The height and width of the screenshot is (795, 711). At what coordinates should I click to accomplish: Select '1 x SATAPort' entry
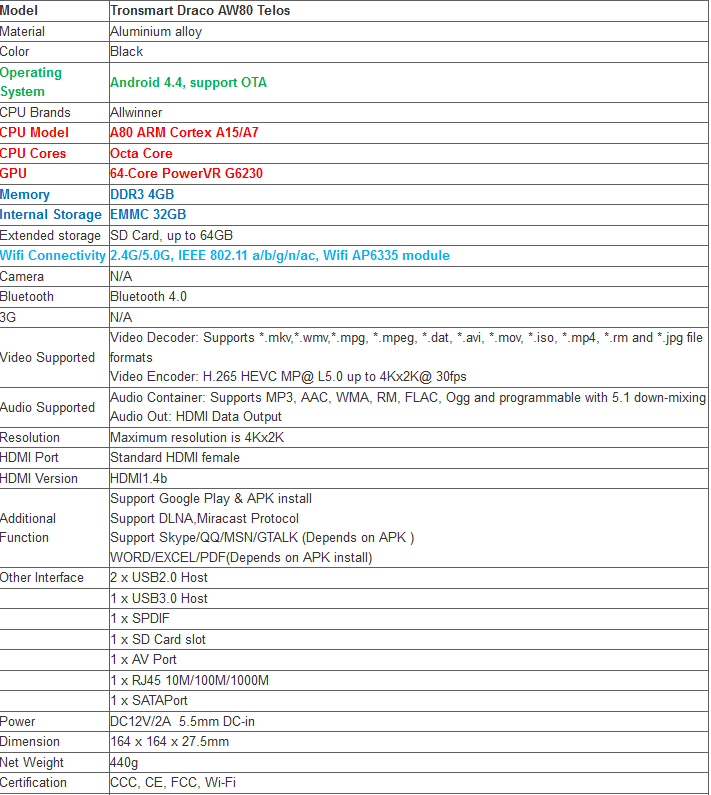point(149,701)
